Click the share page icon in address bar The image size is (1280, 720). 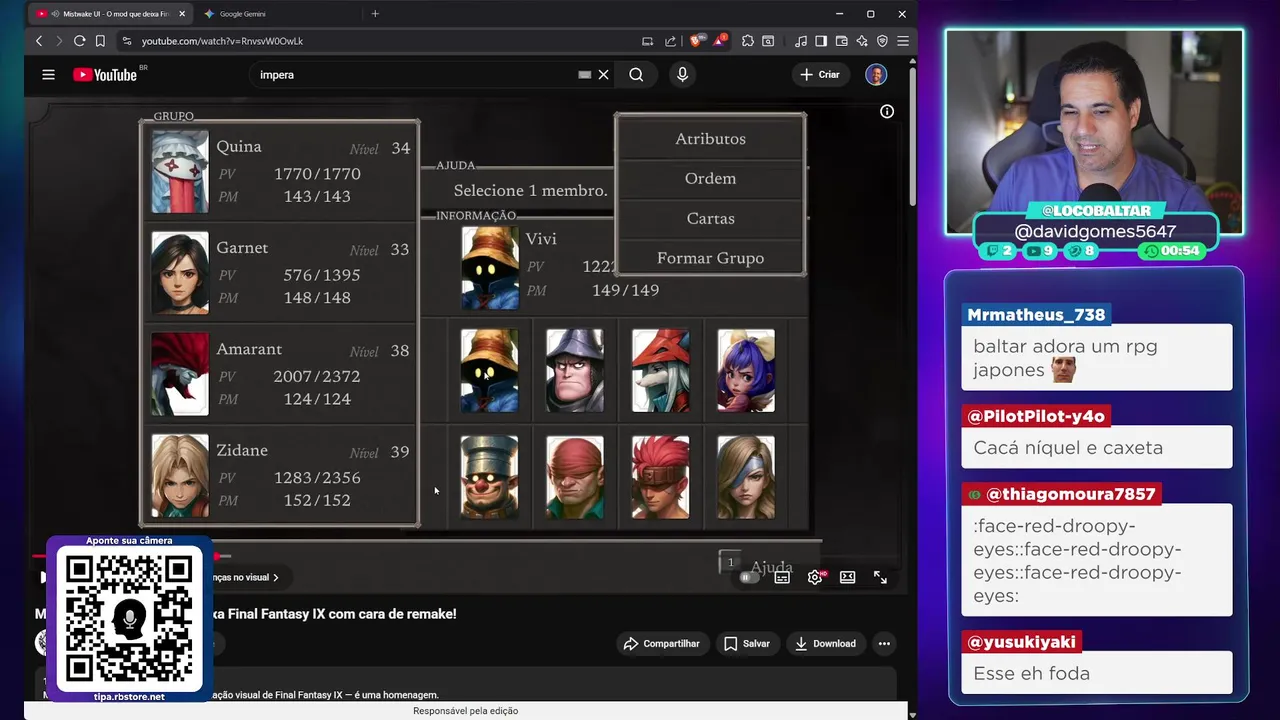click(670, 41)
